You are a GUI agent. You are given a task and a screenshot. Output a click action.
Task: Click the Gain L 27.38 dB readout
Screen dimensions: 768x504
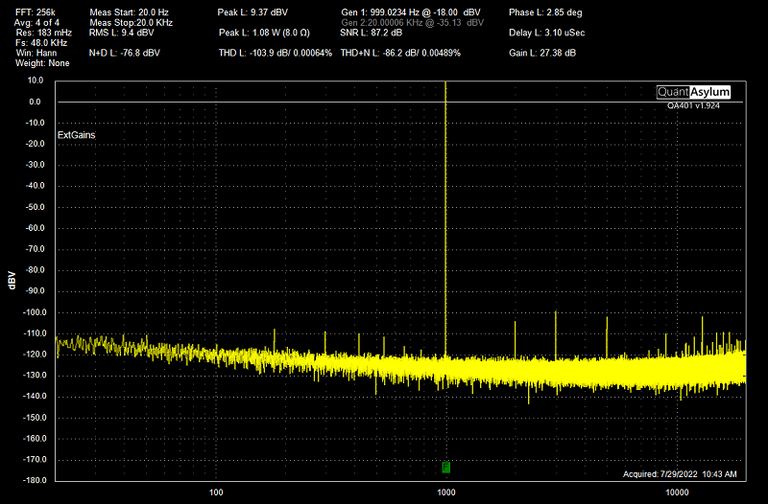tap(540, 52)
